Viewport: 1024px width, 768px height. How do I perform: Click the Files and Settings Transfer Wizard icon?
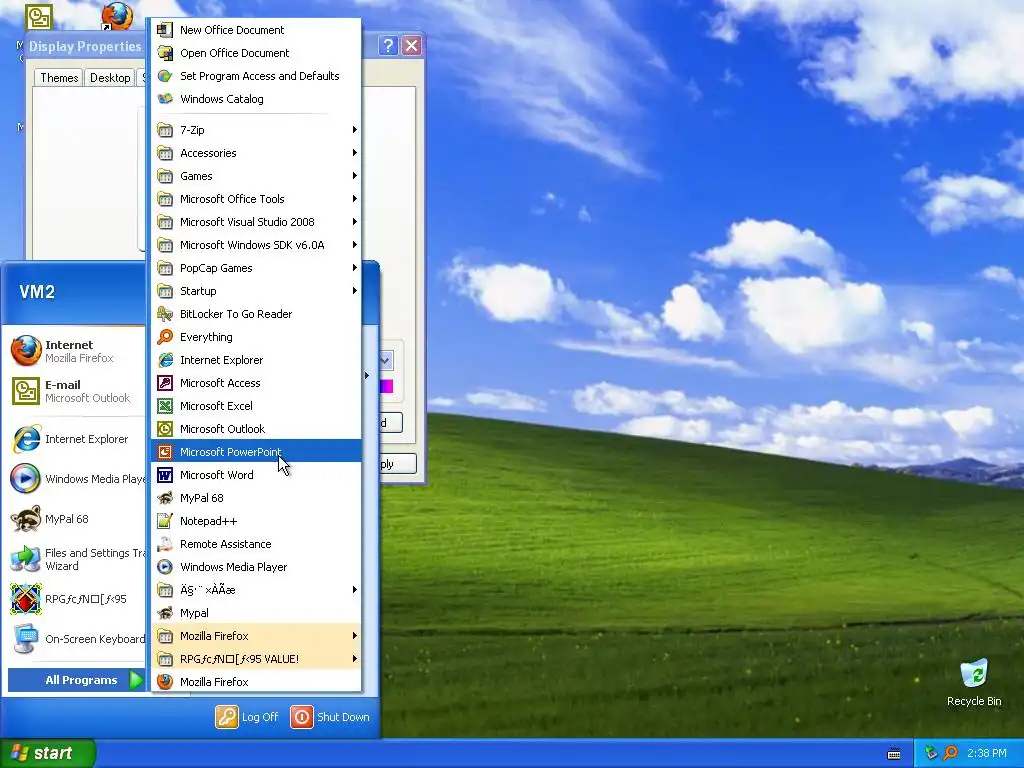point(26,559)
